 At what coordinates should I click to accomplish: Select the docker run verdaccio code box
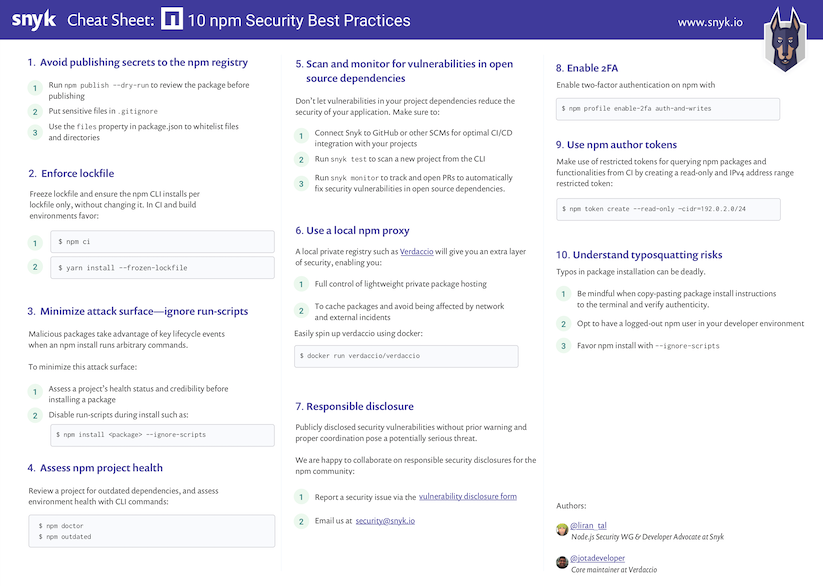[406, 356]
